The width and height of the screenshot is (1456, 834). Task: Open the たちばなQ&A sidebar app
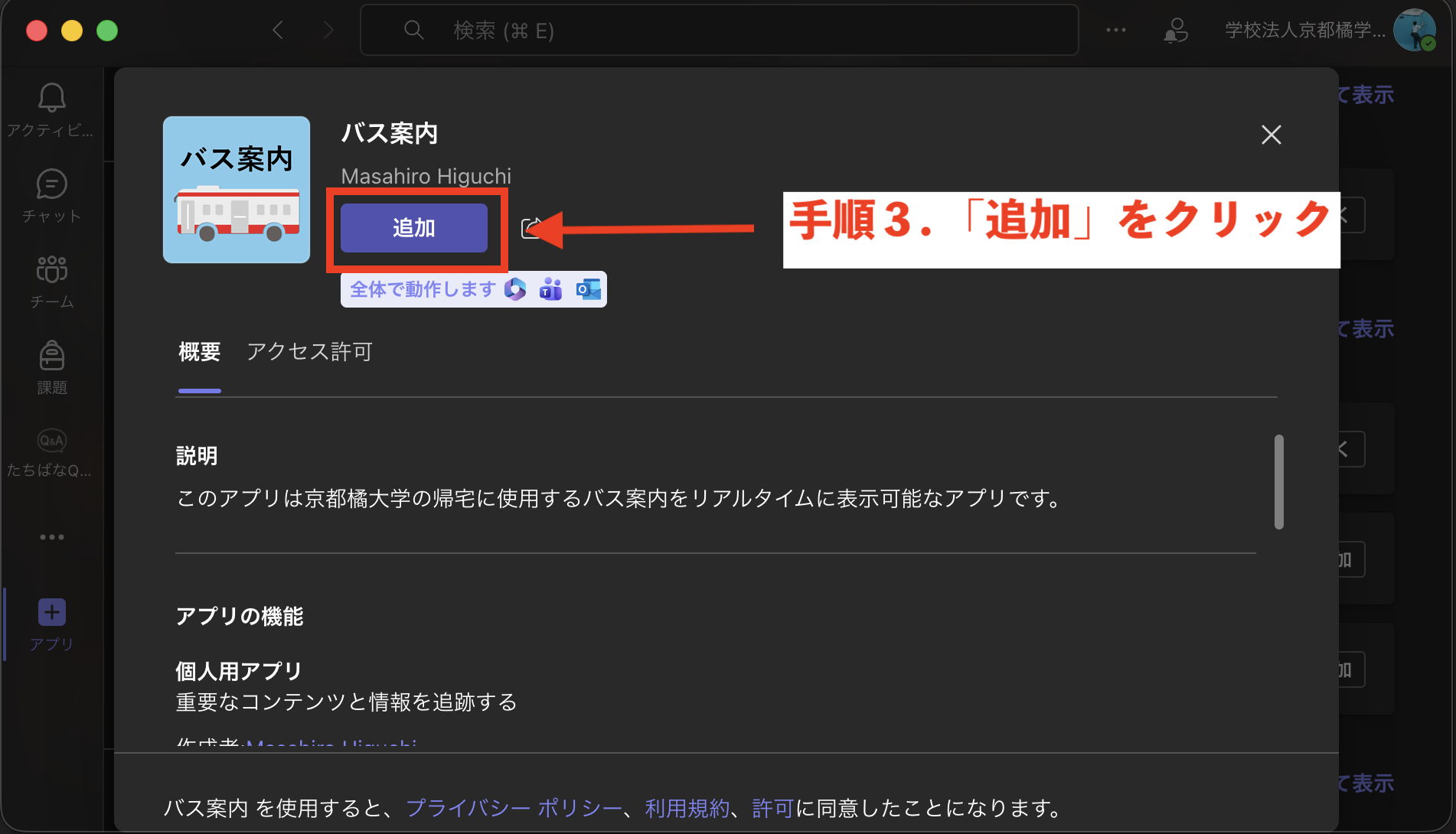pos(51,441)
